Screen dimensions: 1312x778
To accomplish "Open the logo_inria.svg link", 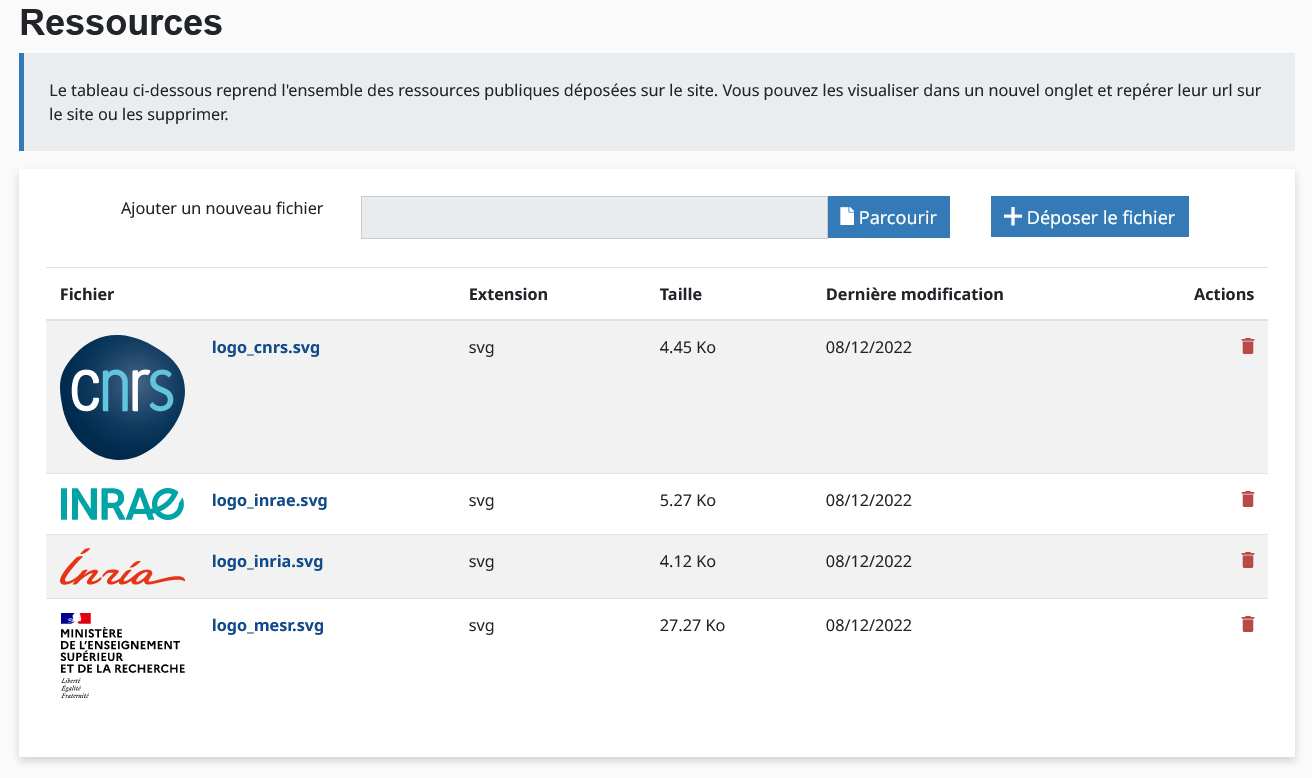I will pyautogui.click(x=267, y=561).
